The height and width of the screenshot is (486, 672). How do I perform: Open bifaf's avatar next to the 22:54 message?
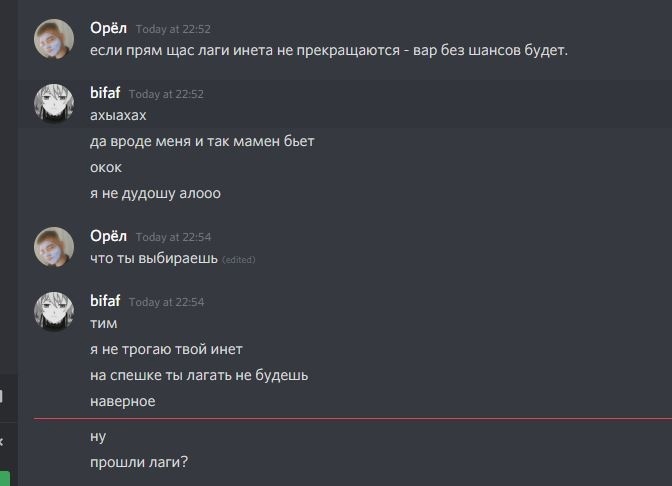[x=54, y=311]
